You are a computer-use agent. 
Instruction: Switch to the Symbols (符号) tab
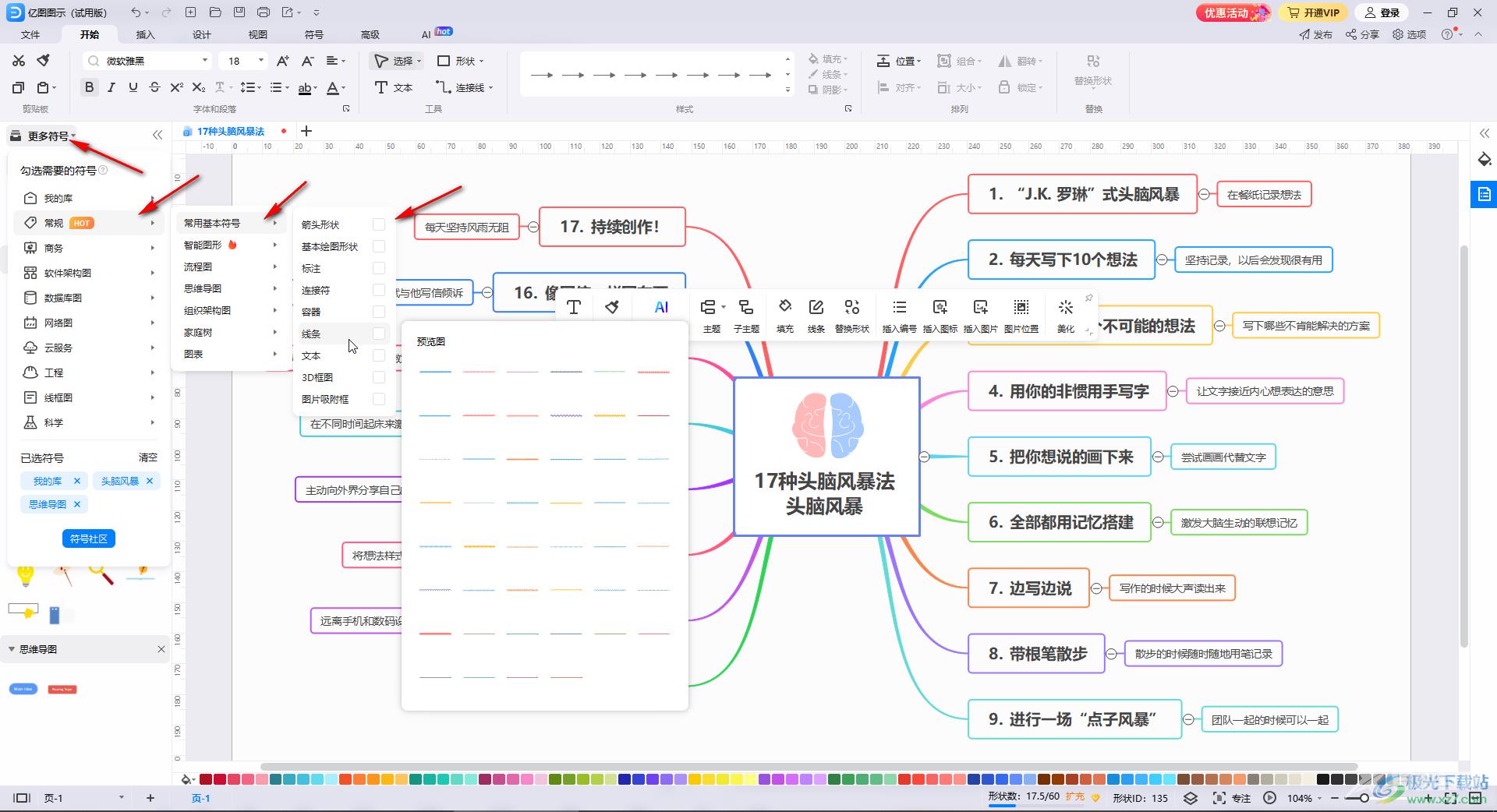click(314, 34)
